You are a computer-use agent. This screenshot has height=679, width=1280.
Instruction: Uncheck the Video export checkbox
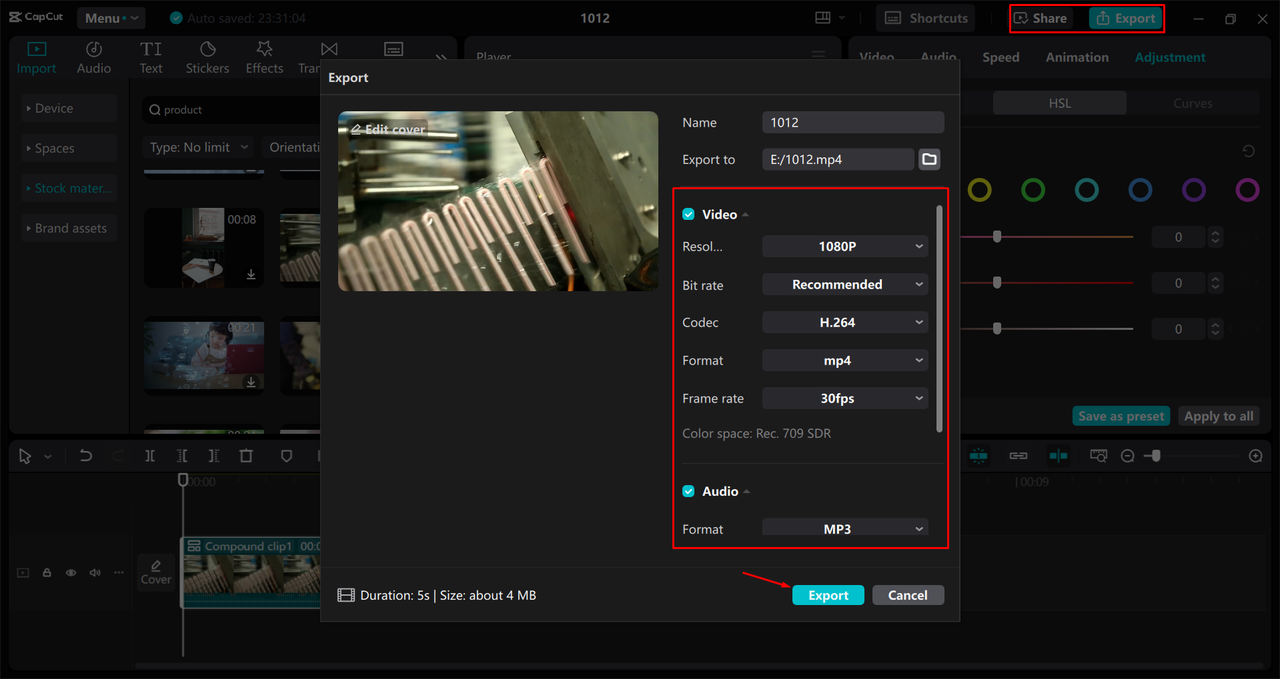coord(688,214)
